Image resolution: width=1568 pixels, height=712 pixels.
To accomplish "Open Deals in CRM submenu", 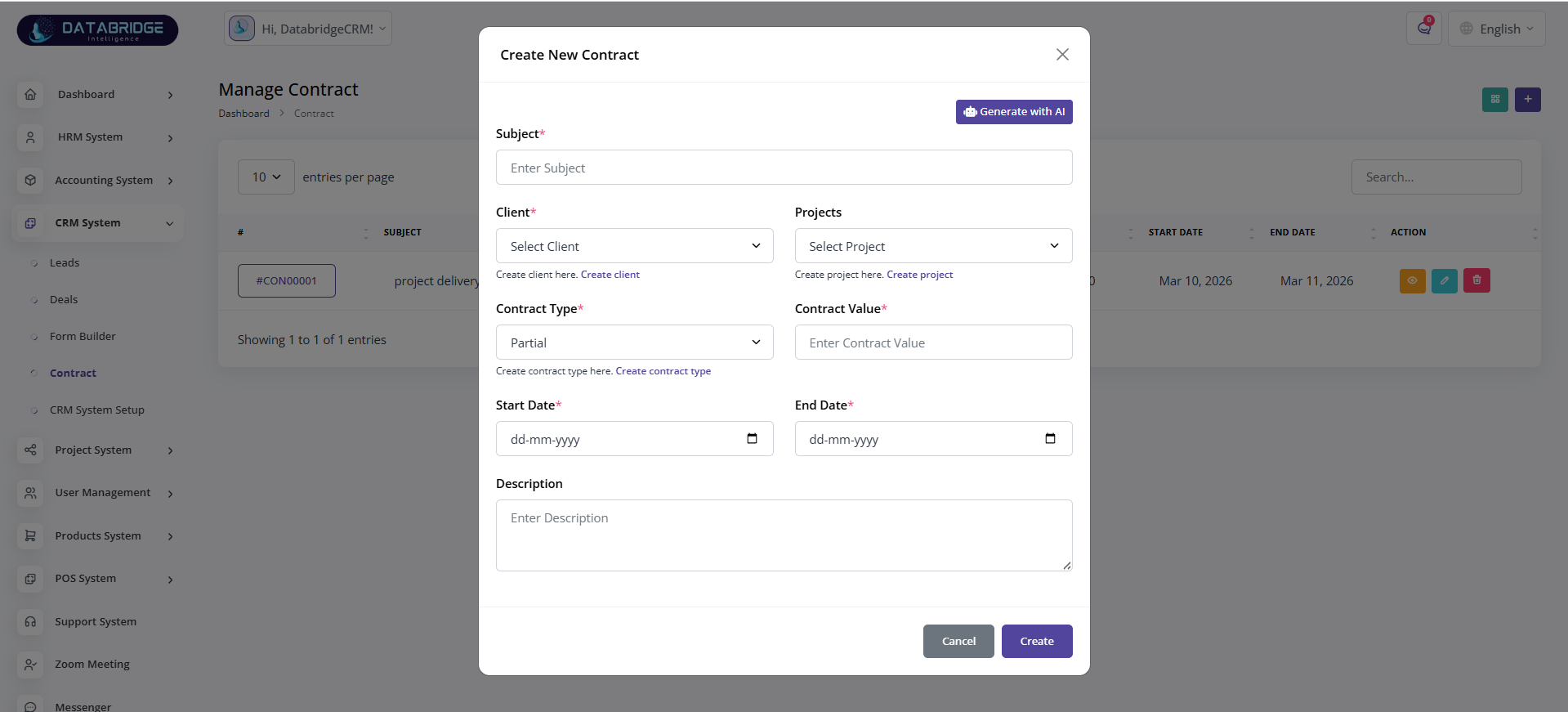I will pyautogui.click(x=64, y=299).
